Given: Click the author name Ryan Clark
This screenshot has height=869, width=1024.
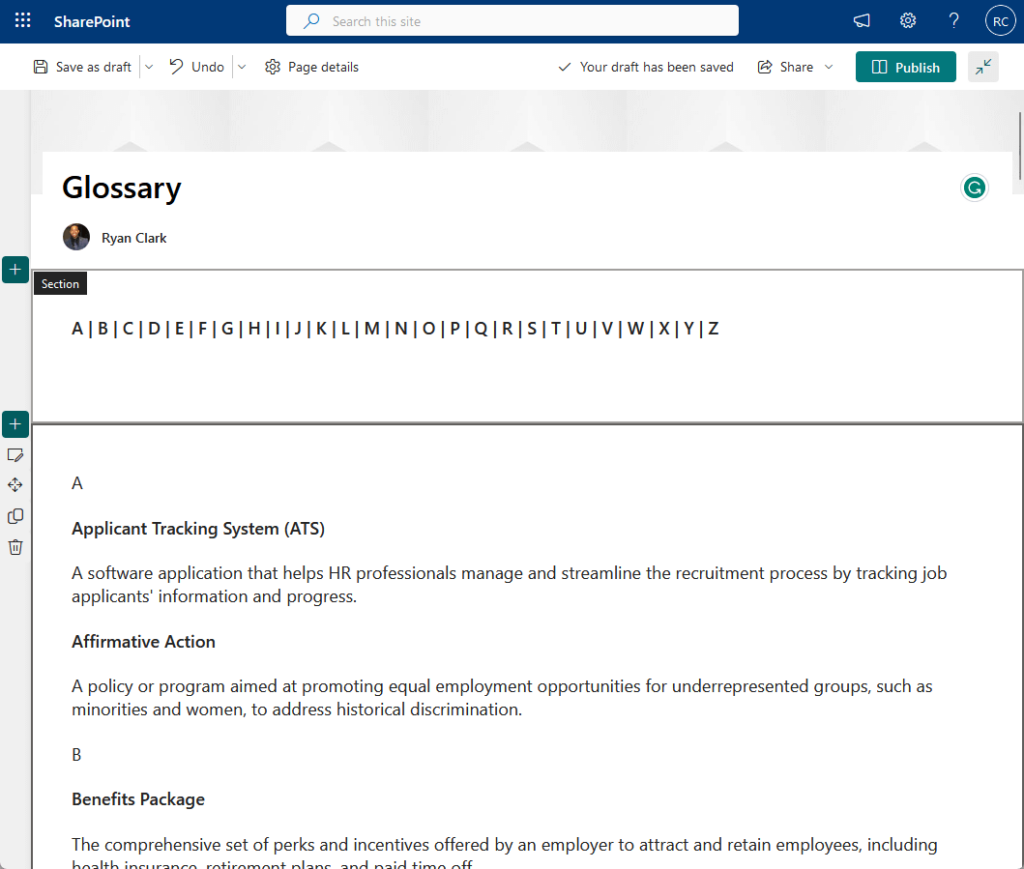Looking at the screenshot, I should pyautogui.click(x=134, y=238).
